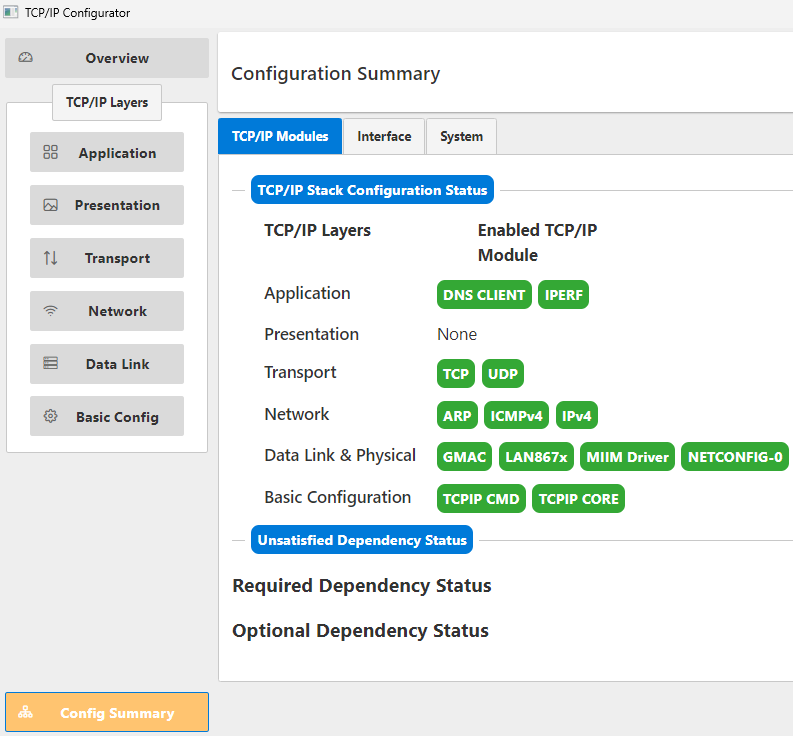Viewport: 793px width, 736px height.
Task: Click the Overview gauge icon
Action: [26, 58]
